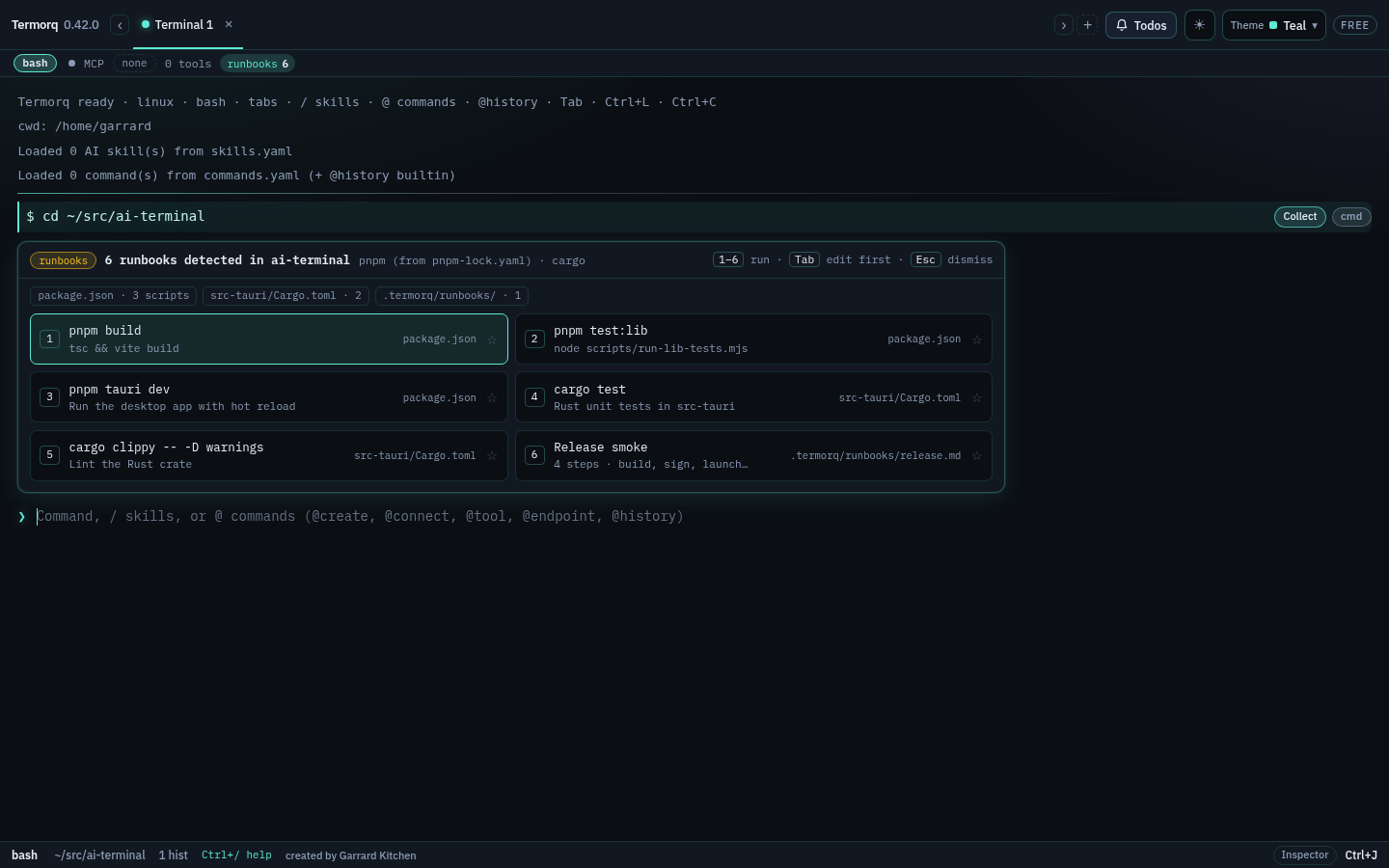Click the 0 tools indicator
1389x868 pixels.
188,64
